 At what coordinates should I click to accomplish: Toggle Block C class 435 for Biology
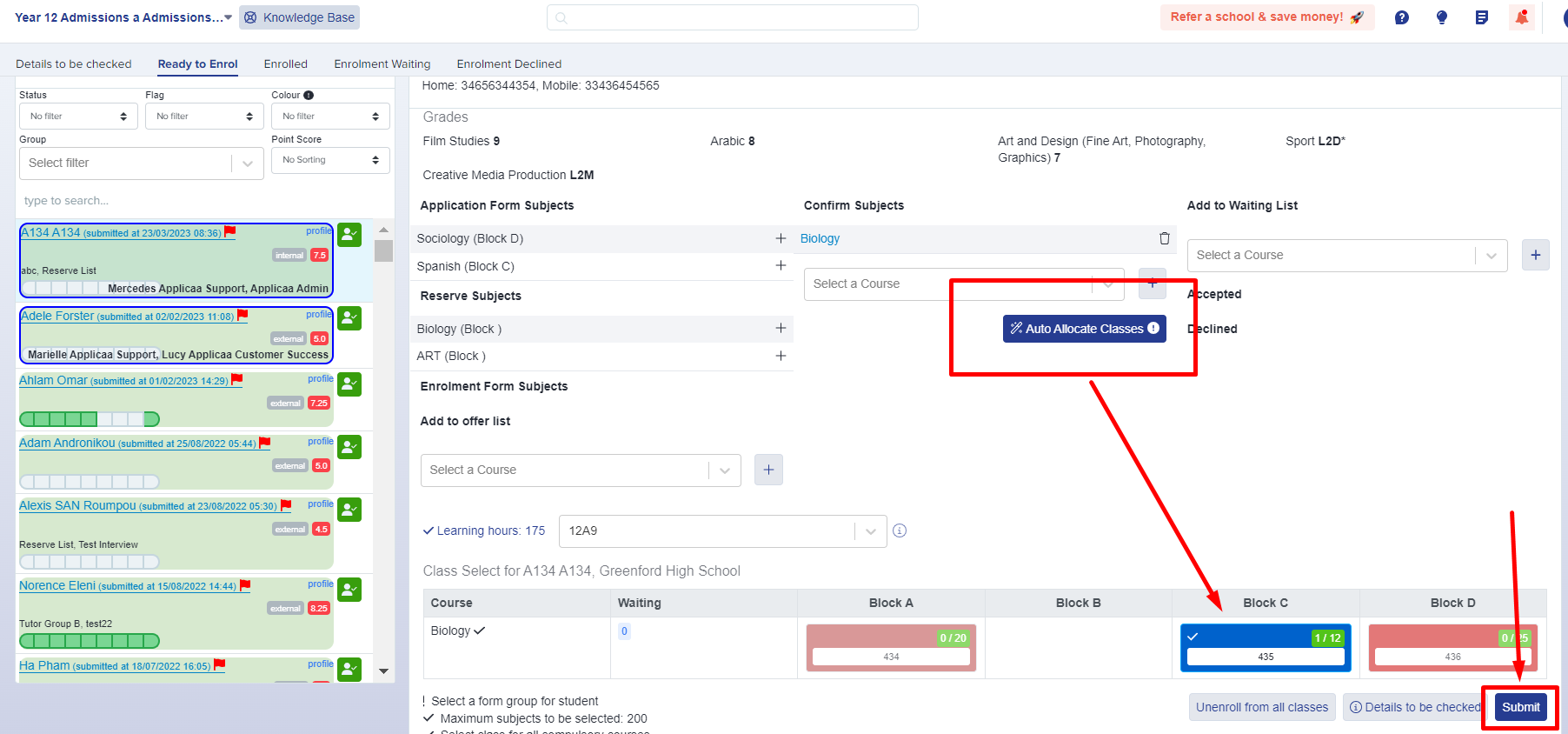tap(1266, 648)
